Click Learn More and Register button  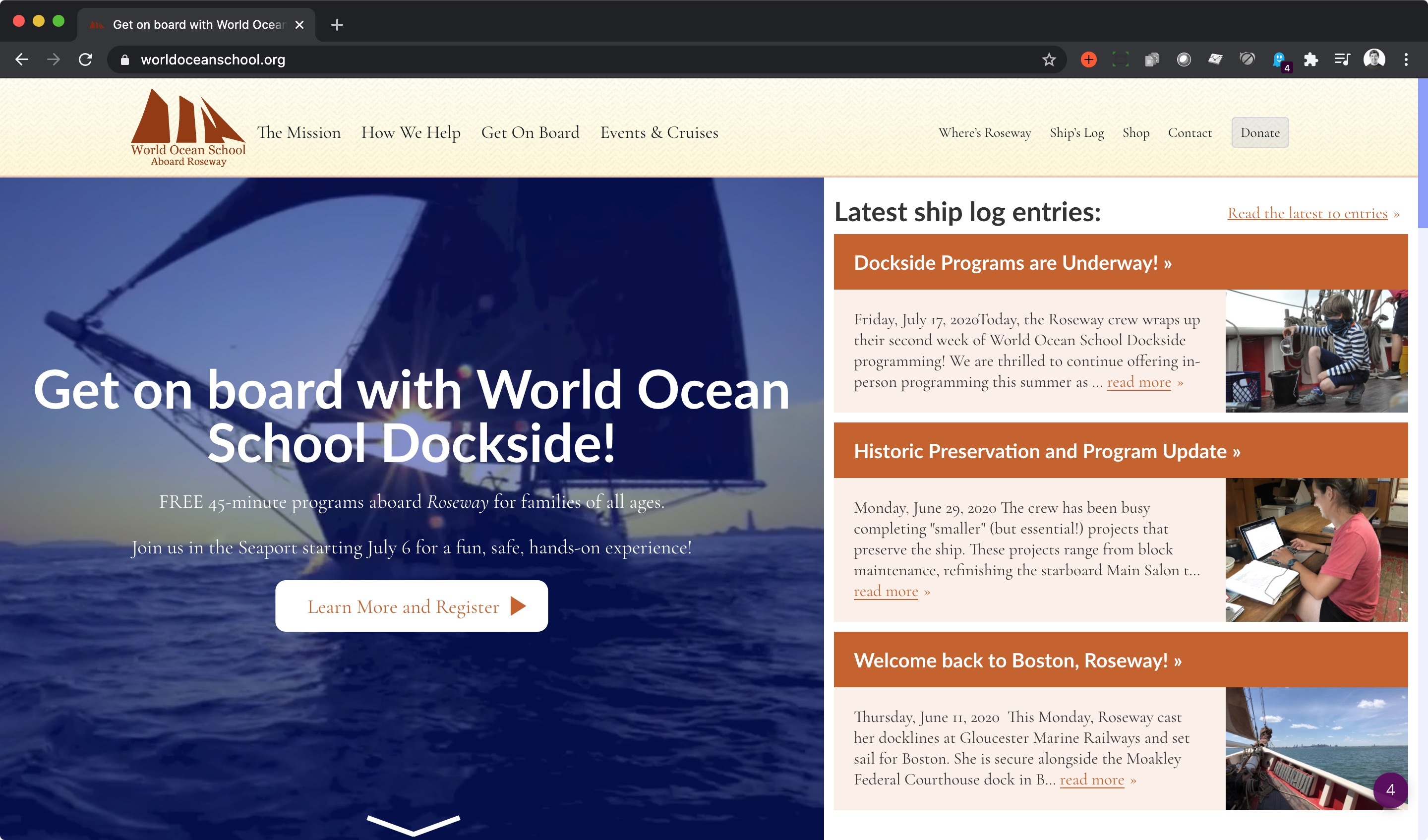[x=412, y=606]
